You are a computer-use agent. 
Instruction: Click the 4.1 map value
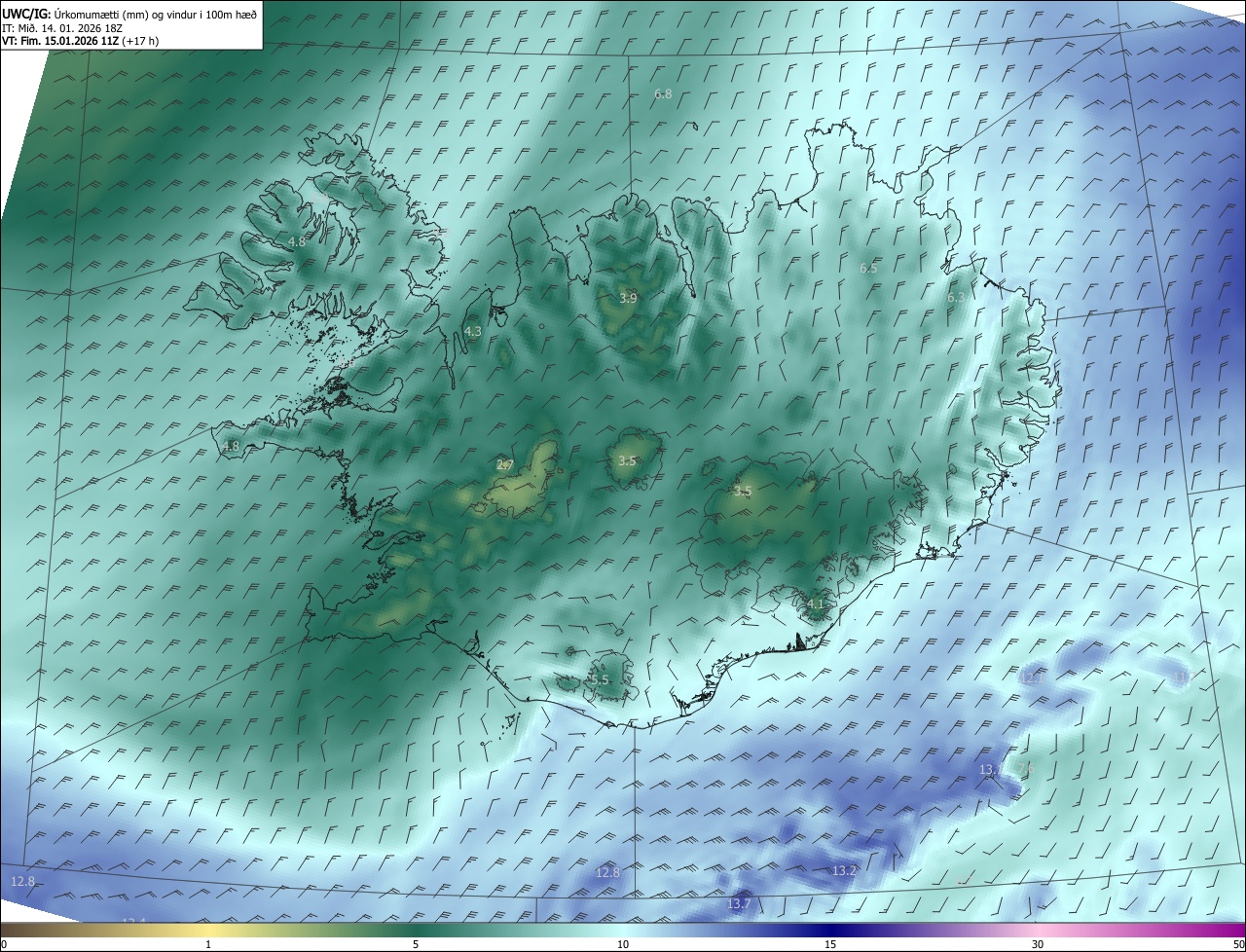815,604
